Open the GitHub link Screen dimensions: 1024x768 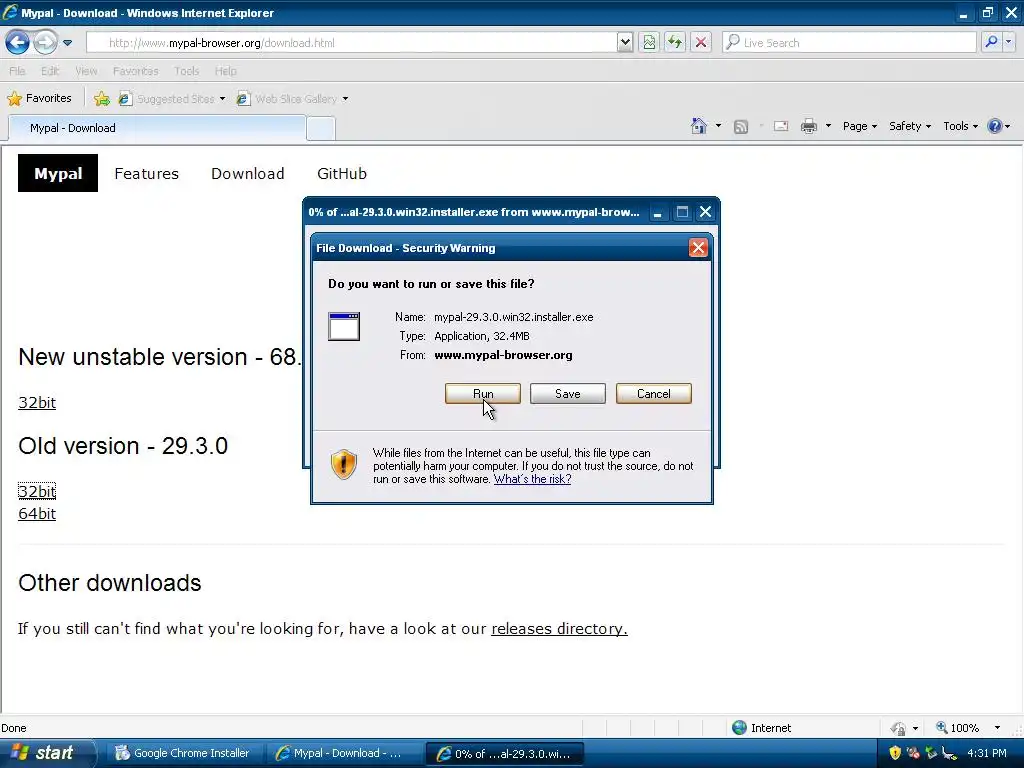(x=342, y=174)
